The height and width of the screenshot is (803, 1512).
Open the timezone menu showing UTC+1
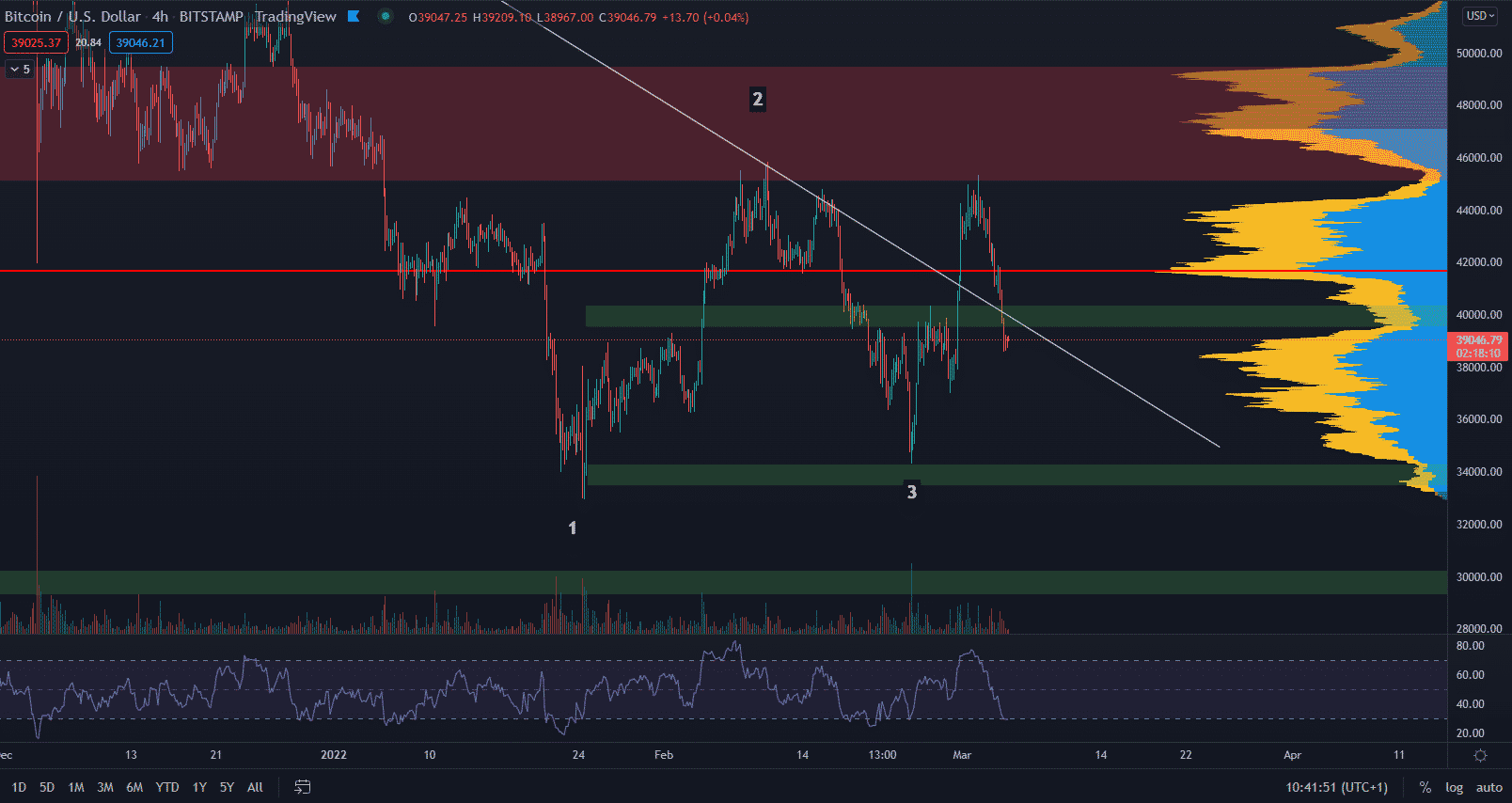(1336, 787)
